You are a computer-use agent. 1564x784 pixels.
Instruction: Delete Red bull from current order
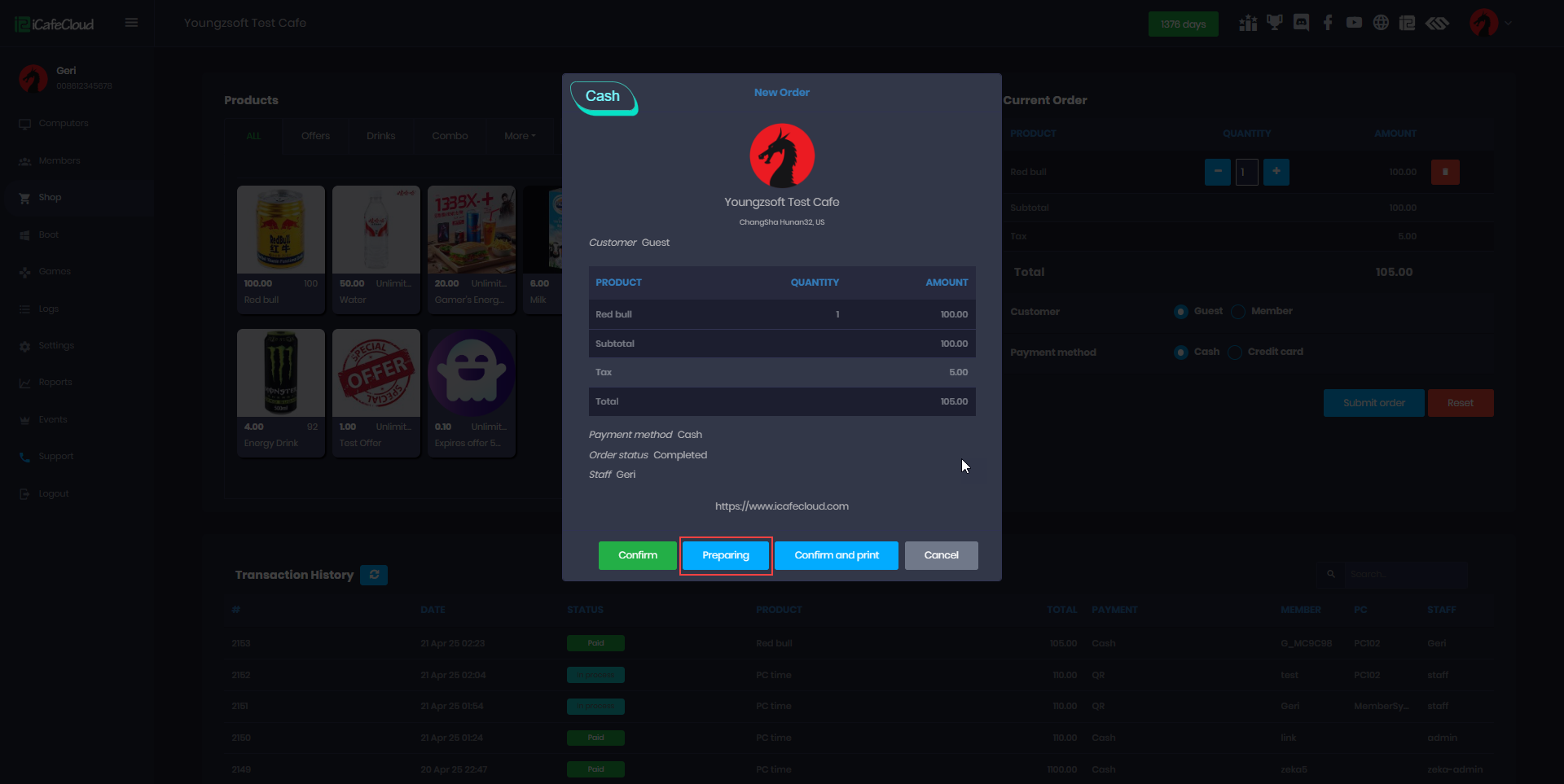tap(1445, 172)
